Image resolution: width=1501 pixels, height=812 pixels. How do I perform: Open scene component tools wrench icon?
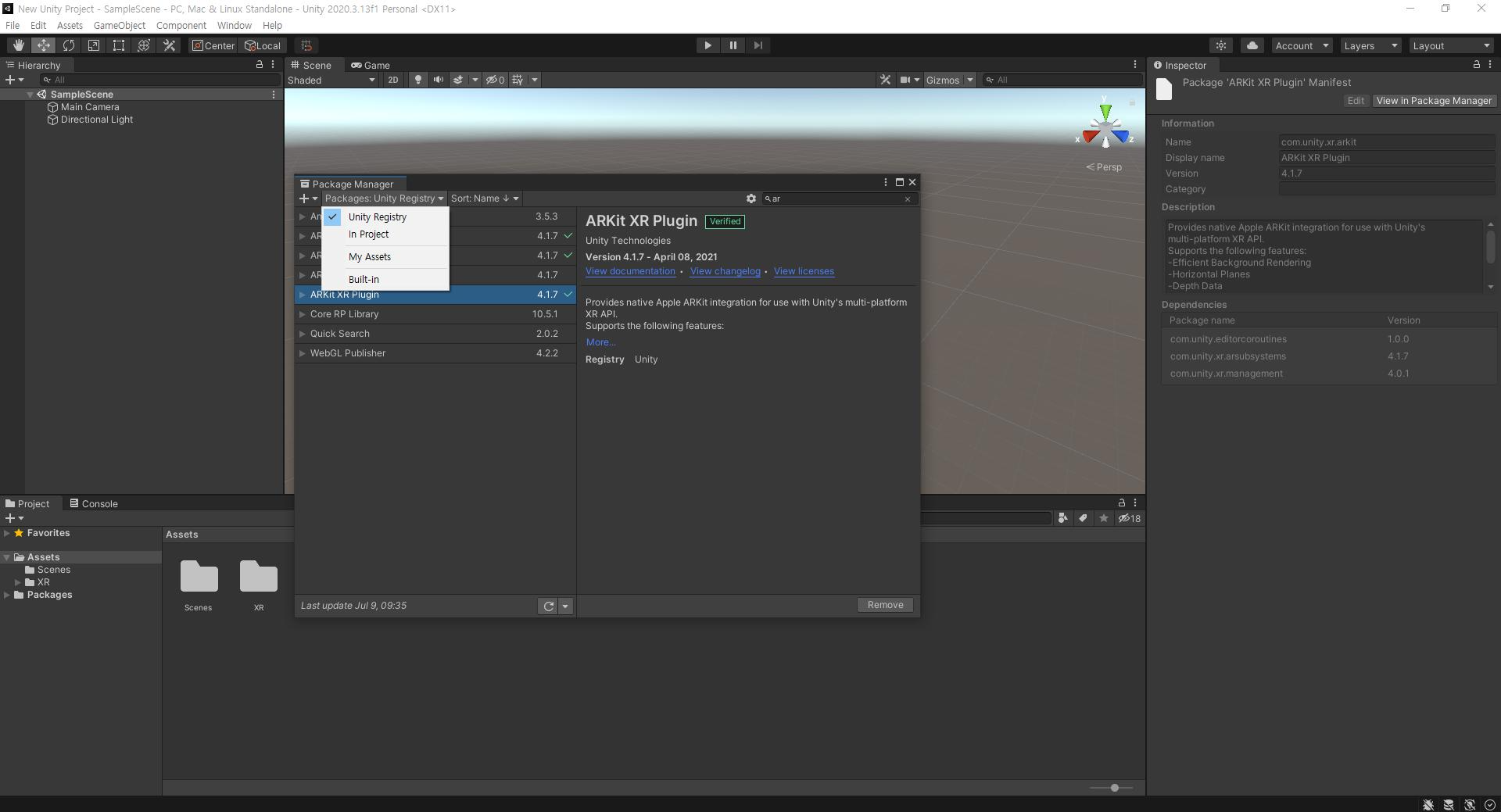coord(885,80)
